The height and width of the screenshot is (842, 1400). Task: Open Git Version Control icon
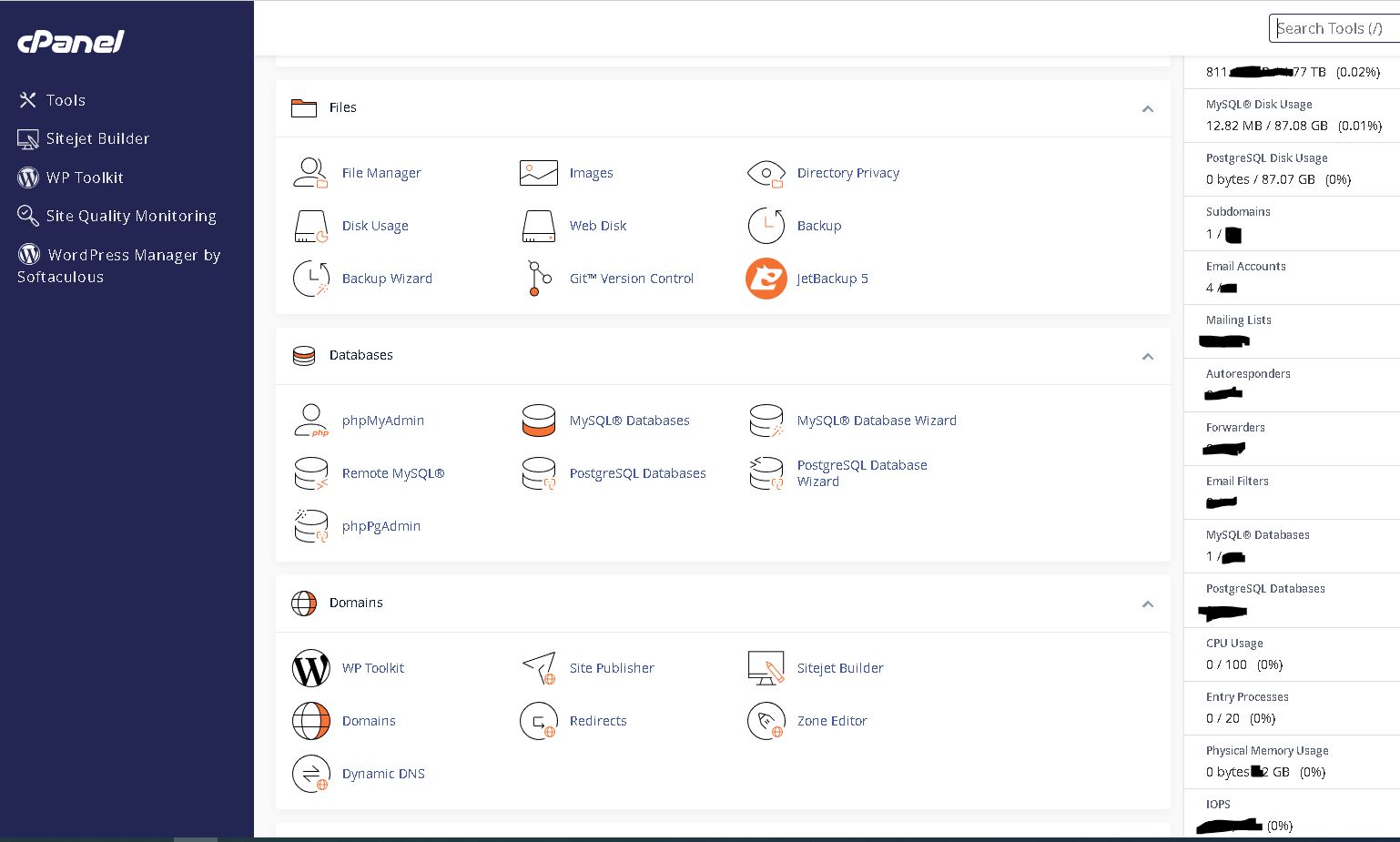click(539, 279)
